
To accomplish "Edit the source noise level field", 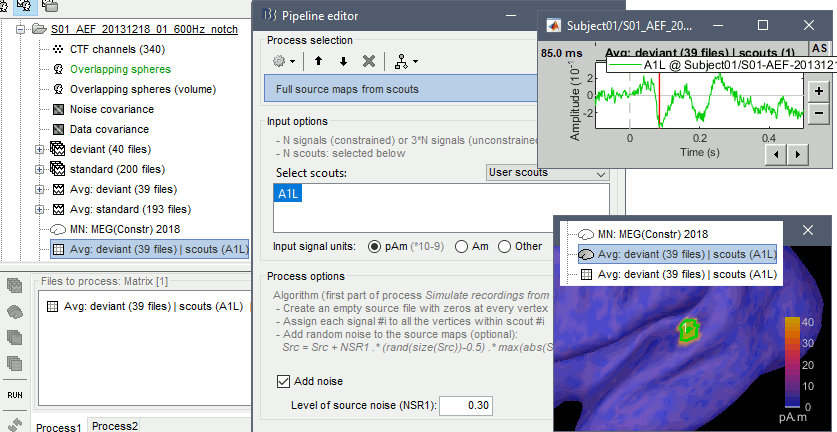I will tap(467, 404).
